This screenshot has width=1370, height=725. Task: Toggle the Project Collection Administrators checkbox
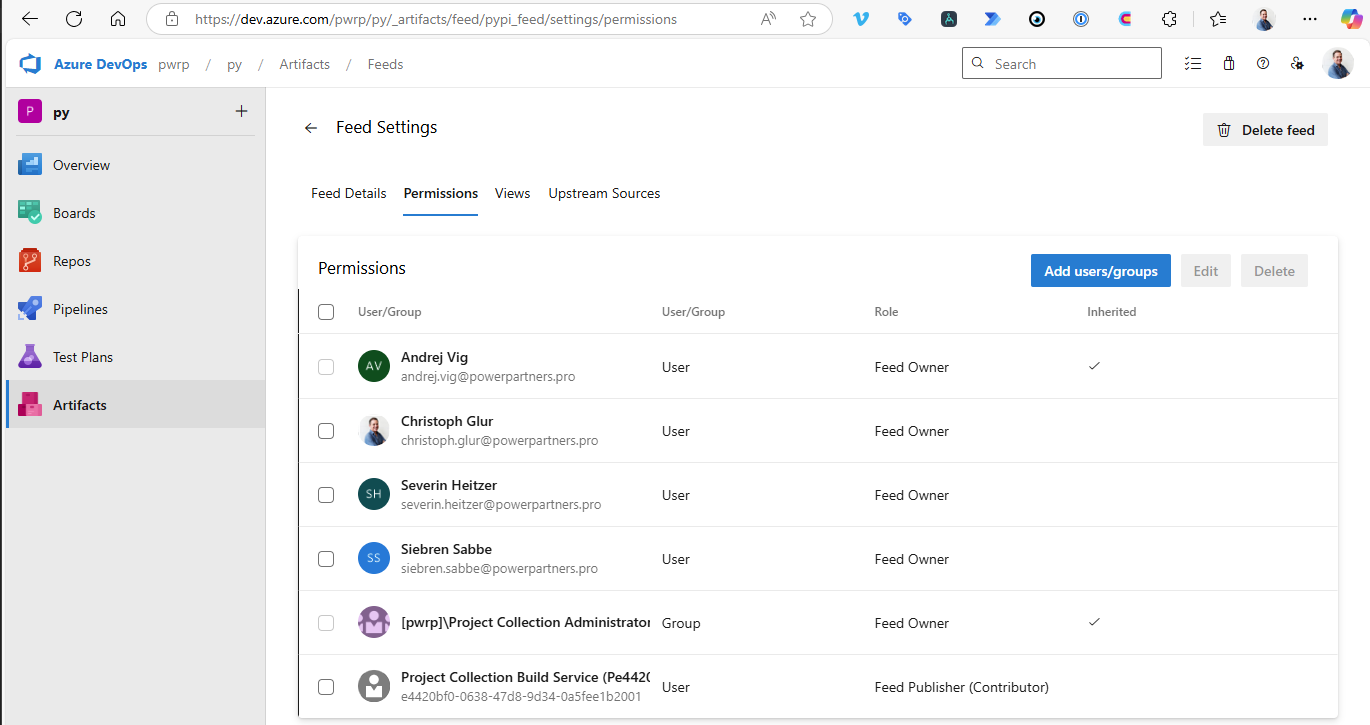pos(326,623)
